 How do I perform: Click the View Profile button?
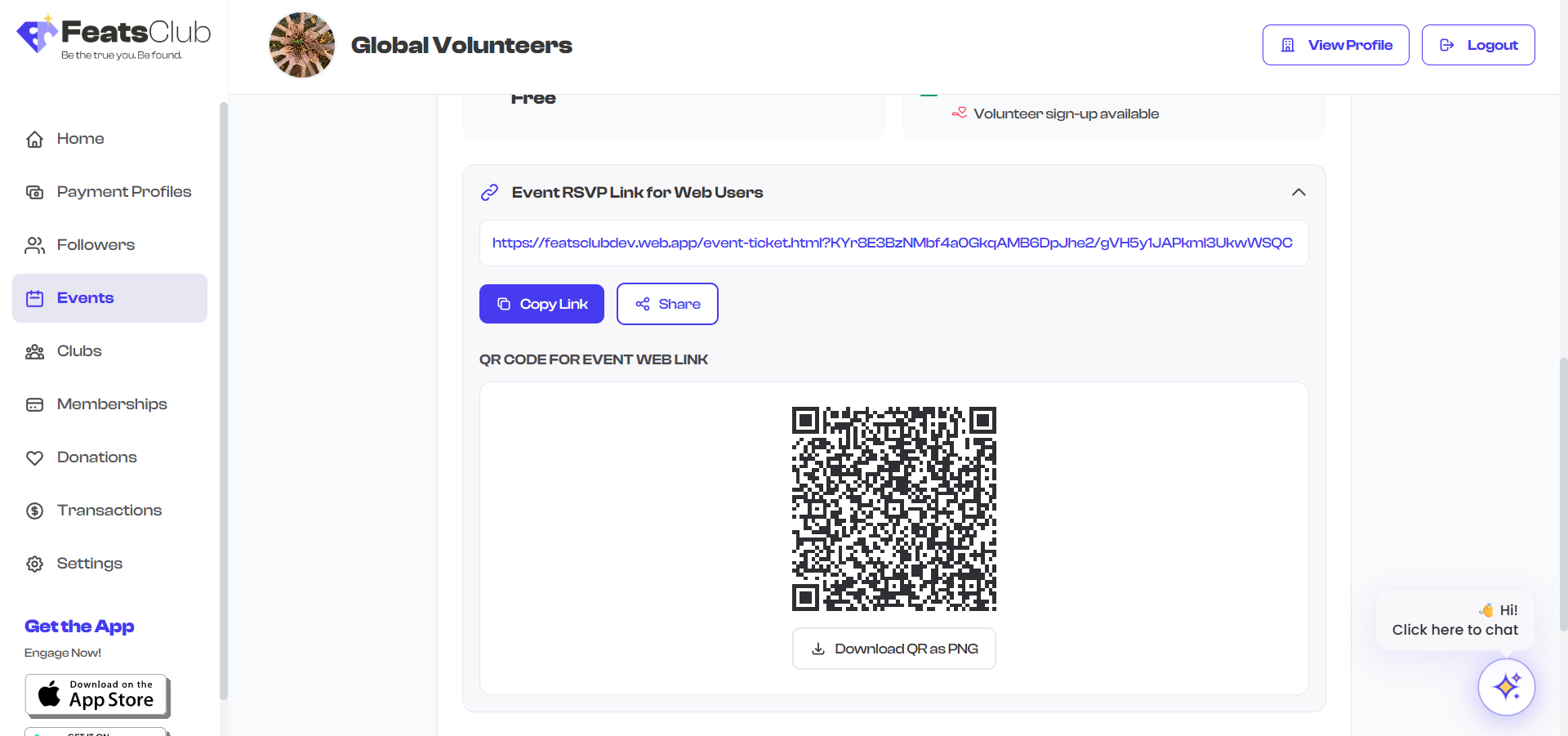(1335, 45)
